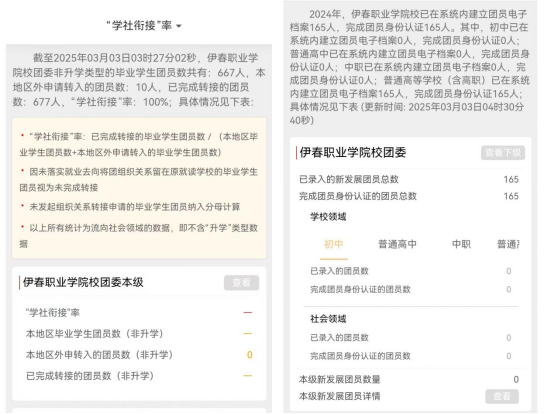Image resolution: width=551 pixels, height=414 pixels.
Task: Click the "学社衔接"率 page title
Action: click(x=139, y=26)
